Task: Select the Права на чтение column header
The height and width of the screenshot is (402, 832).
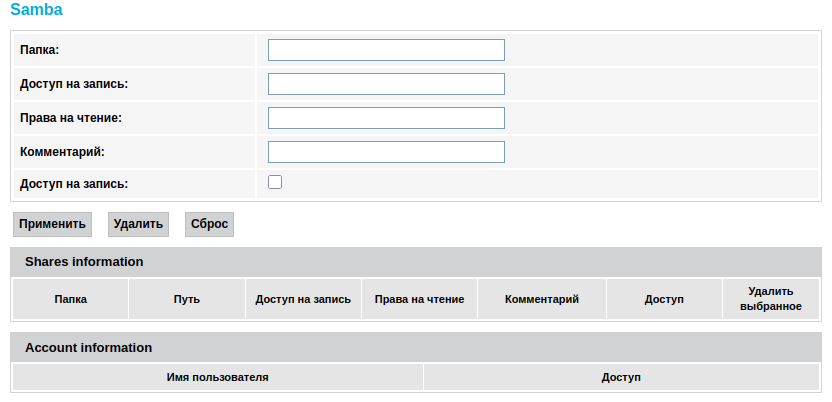Action: (419, 299)
